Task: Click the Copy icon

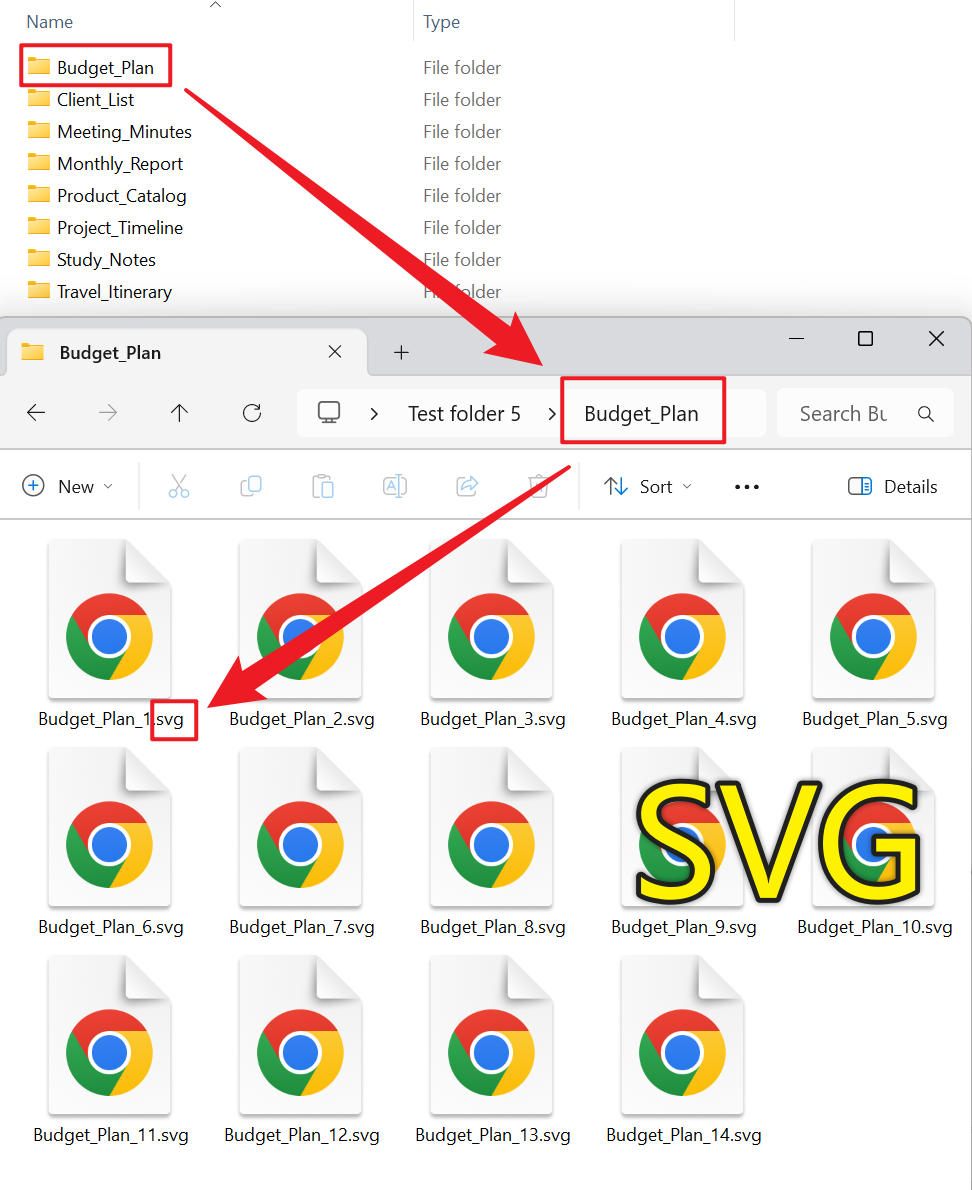Action: pyautogui.click(x=251, y=486)
